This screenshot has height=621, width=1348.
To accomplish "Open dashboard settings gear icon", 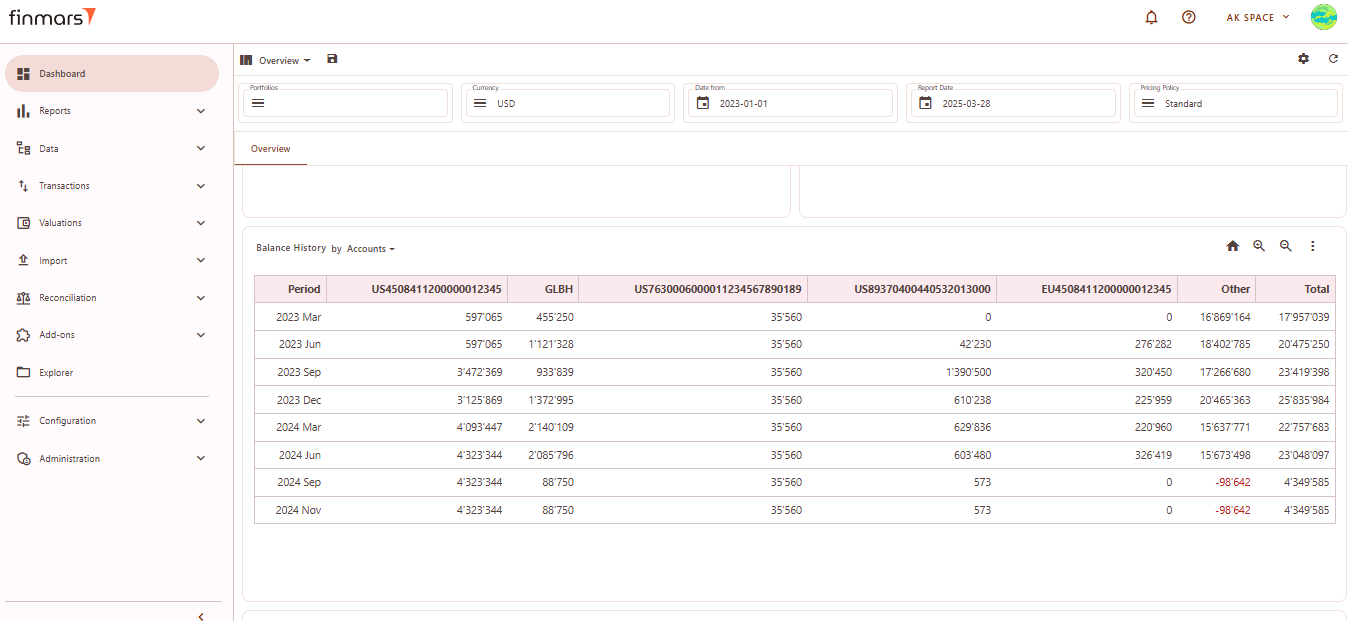I will click(1303, 59).
